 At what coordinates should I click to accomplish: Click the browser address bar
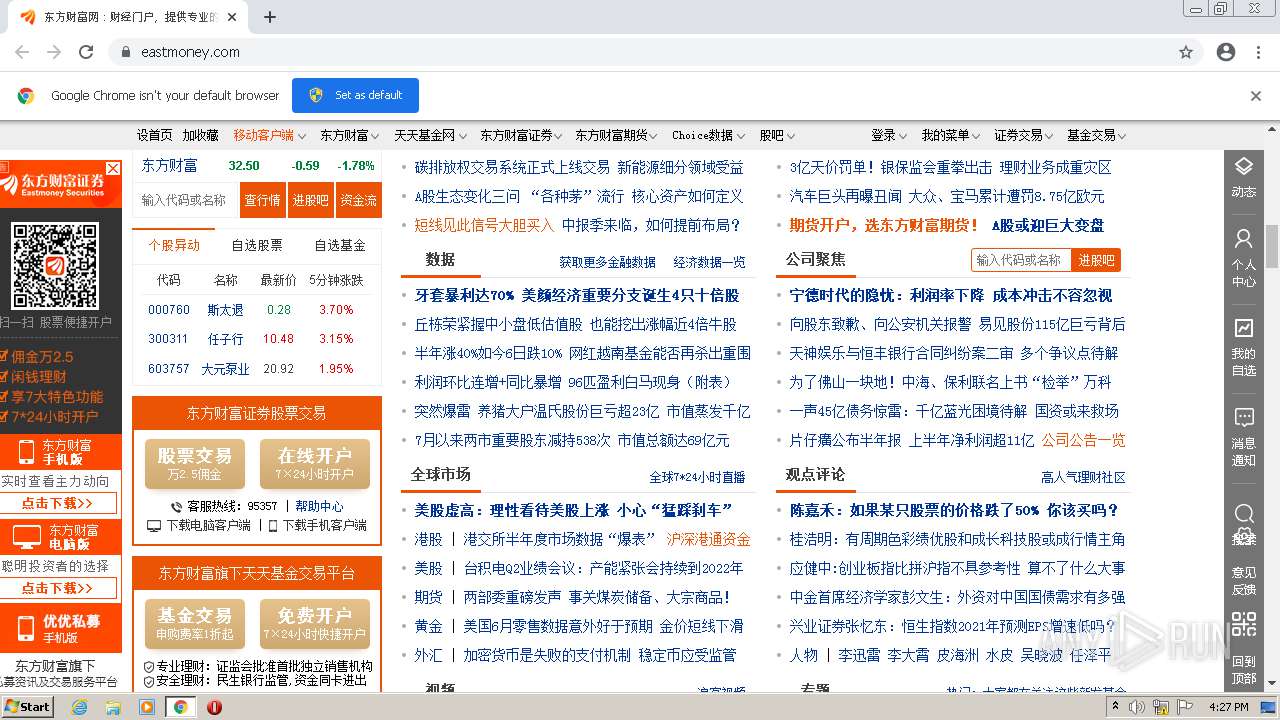click(x=640, y=52)
